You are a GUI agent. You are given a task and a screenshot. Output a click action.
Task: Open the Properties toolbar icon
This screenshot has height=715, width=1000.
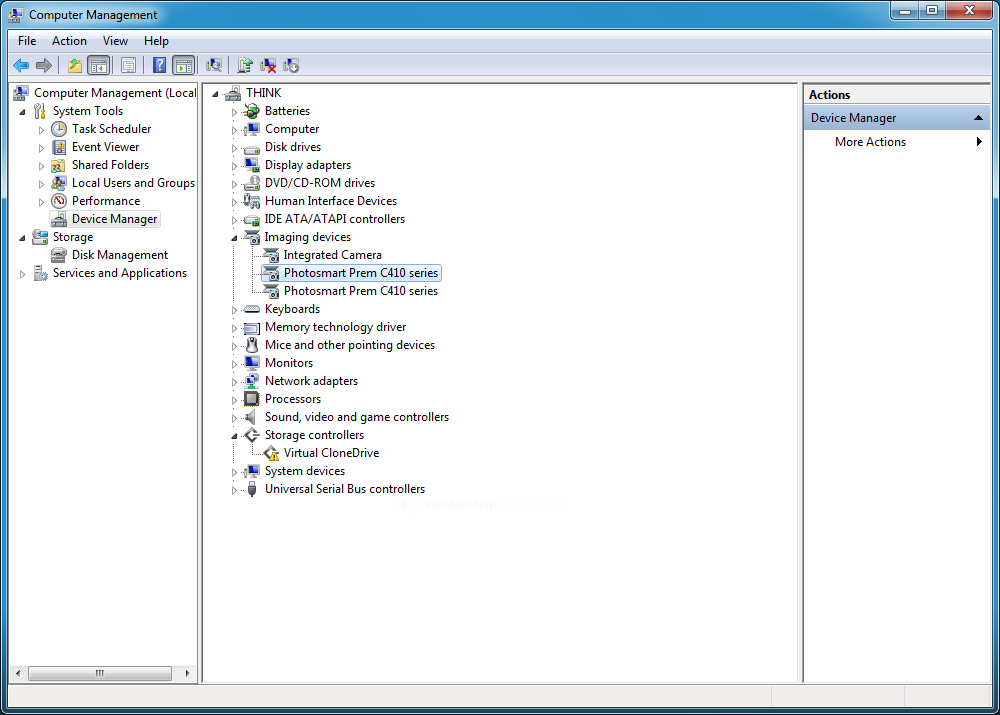128,66
